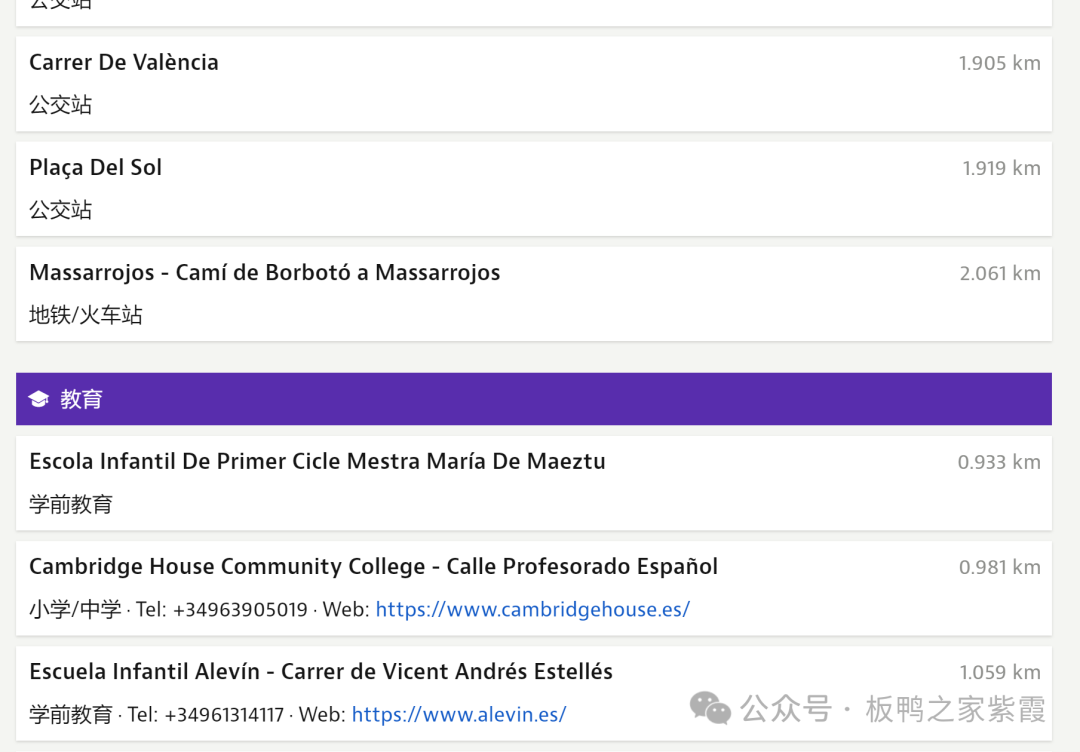Select Escola Infantil De Primer Cicle entry
The image size is (1080, 752).
click(317, 461)
